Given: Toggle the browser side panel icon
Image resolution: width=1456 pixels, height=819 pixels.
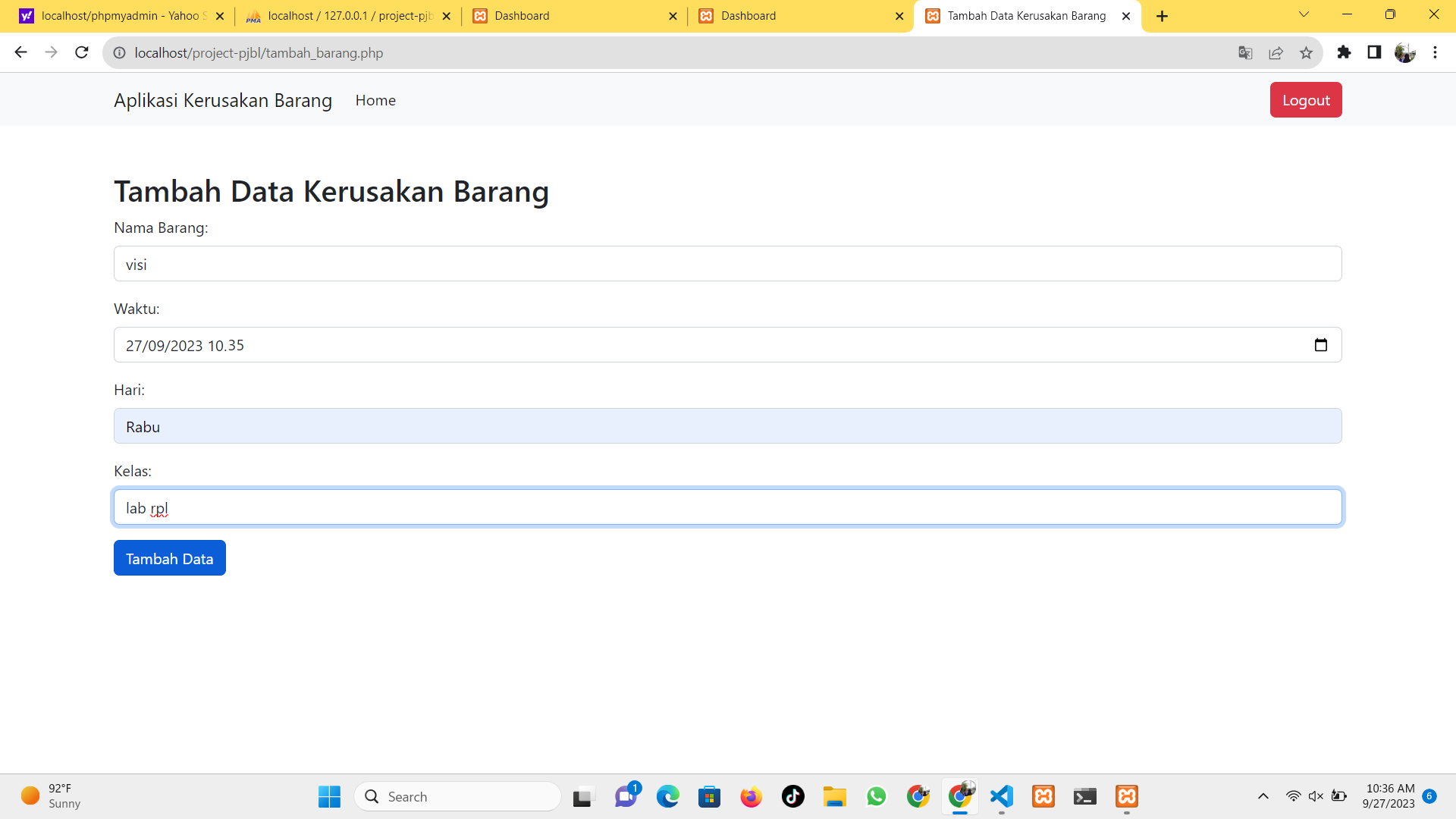Looking at the screenshot, I should (x=1374, y=52).
